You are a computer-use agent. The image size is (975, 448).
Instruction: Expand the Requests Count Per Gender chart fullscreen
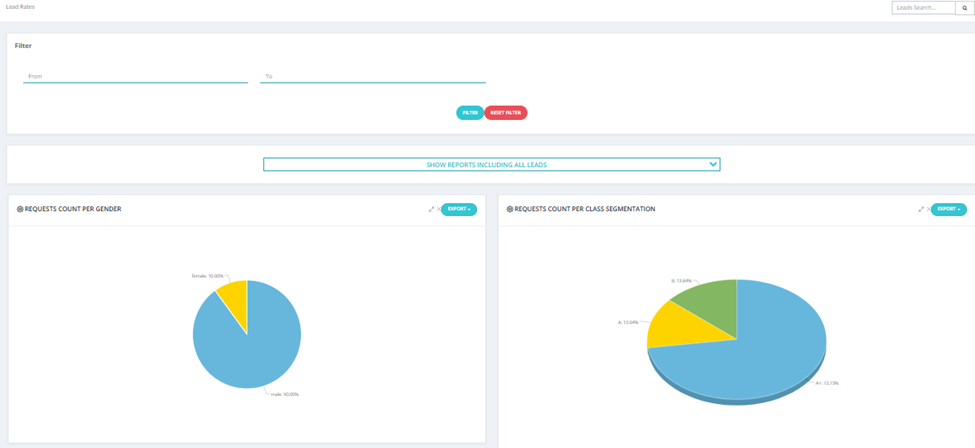432,209
